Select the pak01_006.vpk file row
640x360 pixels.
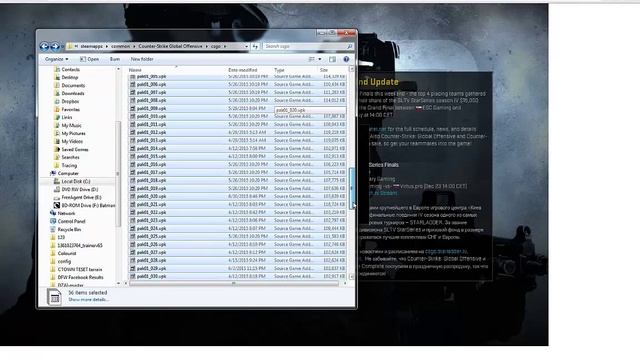(x=238, y=84)
